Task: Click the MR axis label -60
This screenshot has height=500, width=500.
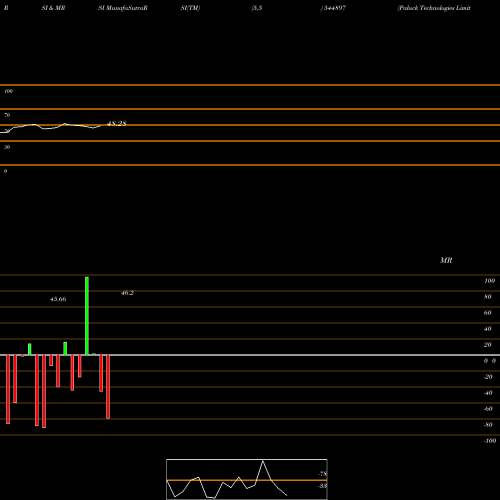Action: point(488,409)
